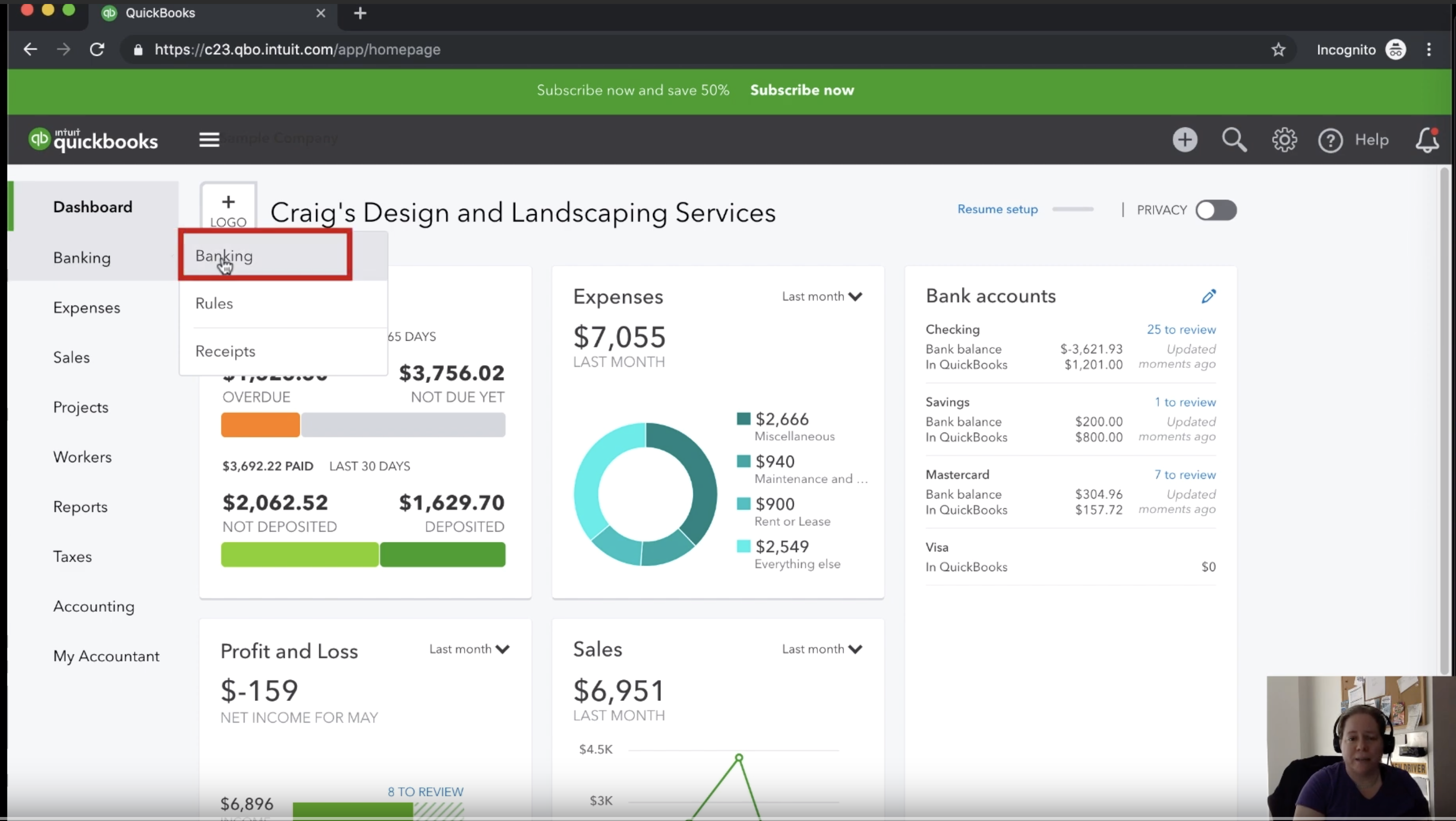Image resolution: width=1456 pixels, height=821 pixels.
Task: Click the browser address bar URL
Action: point(297,50)
